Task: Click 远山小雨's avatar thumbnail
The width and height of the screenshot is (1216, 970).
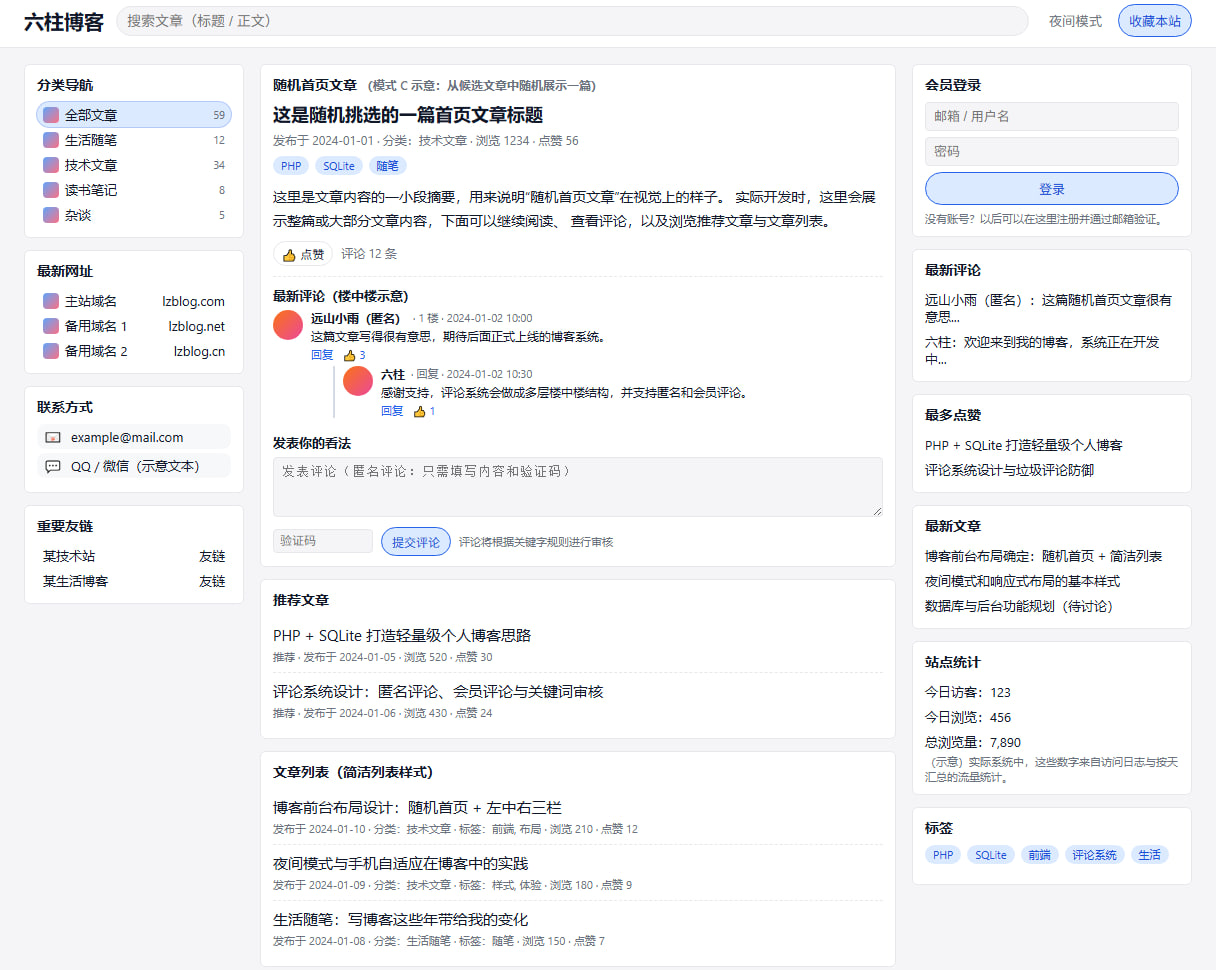Action: pos(287,324)
